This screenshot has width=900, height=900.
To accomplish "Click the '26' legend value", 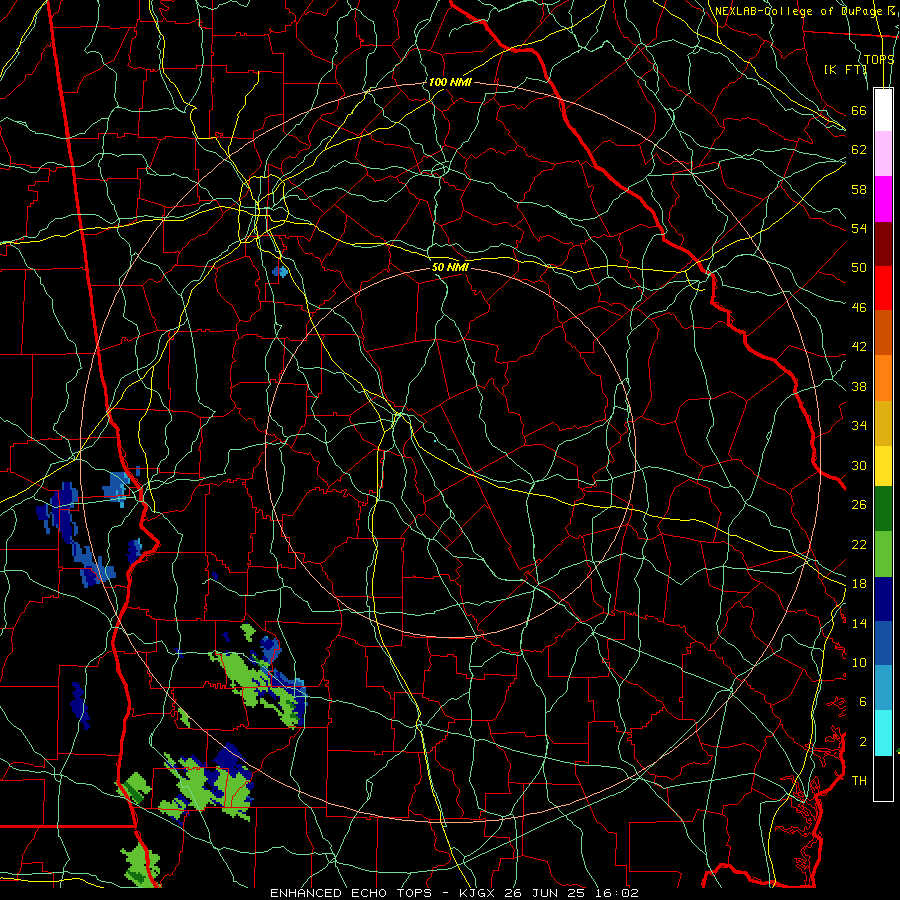I will pos(859,505).
